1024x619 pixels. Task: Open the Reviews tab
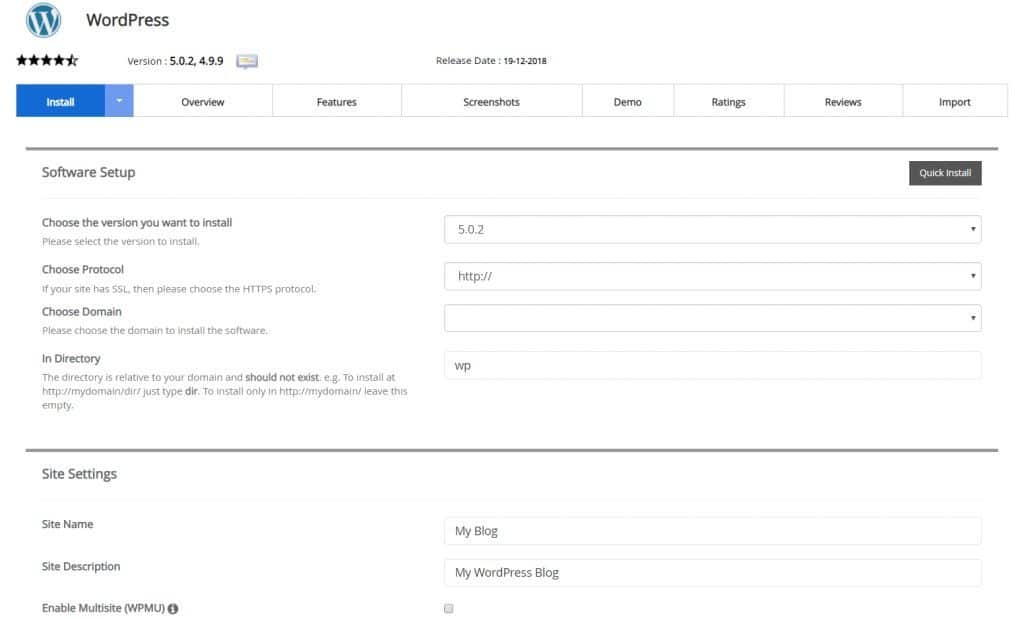[x=842, y=101]
